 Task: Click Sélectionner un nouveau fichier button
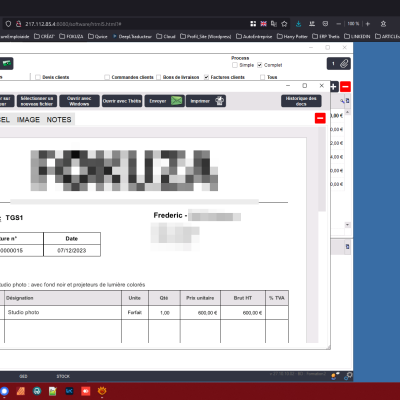tap(37, 101)
